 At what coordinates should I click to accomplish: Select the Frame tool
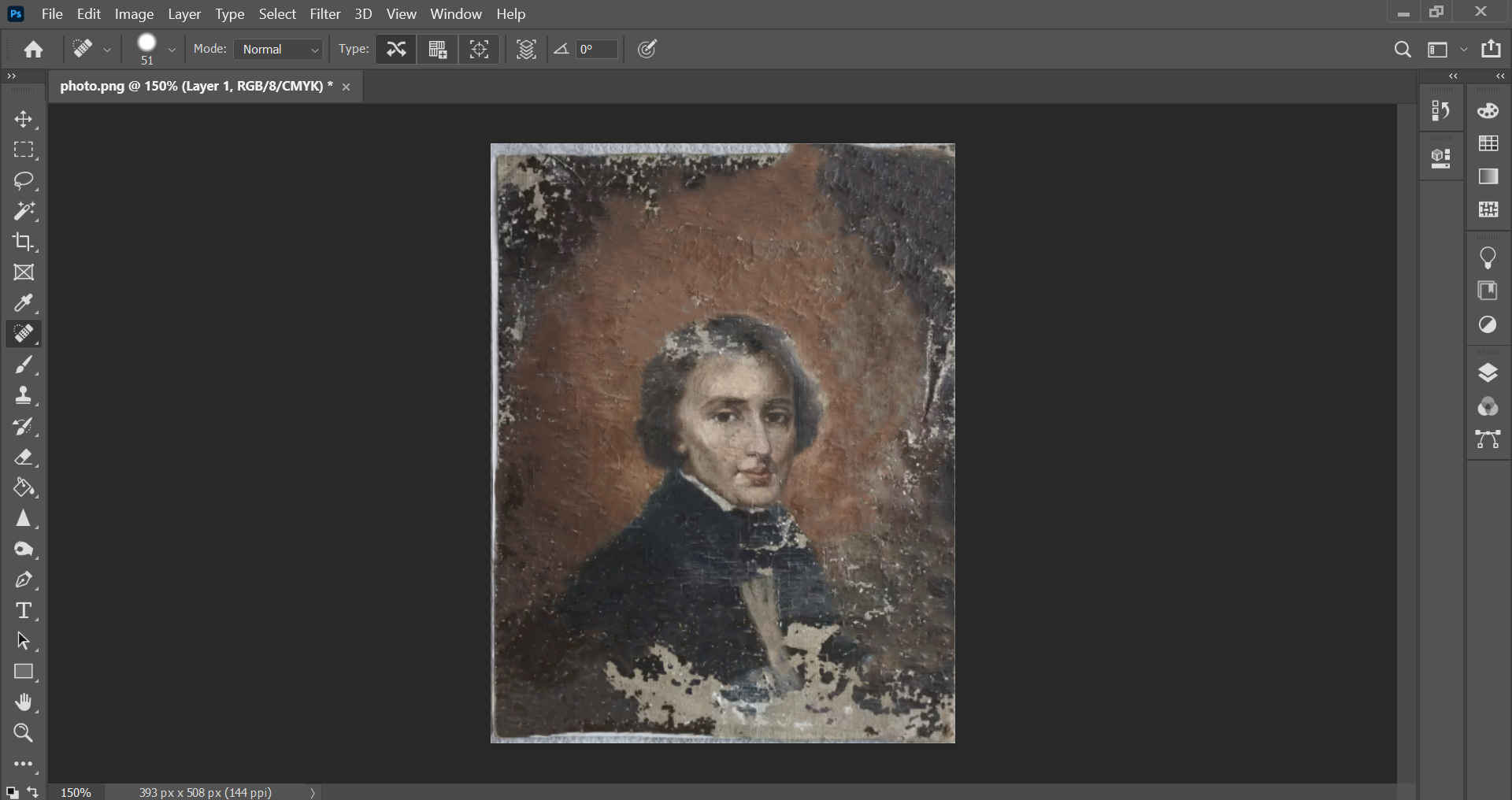point(24,272)
